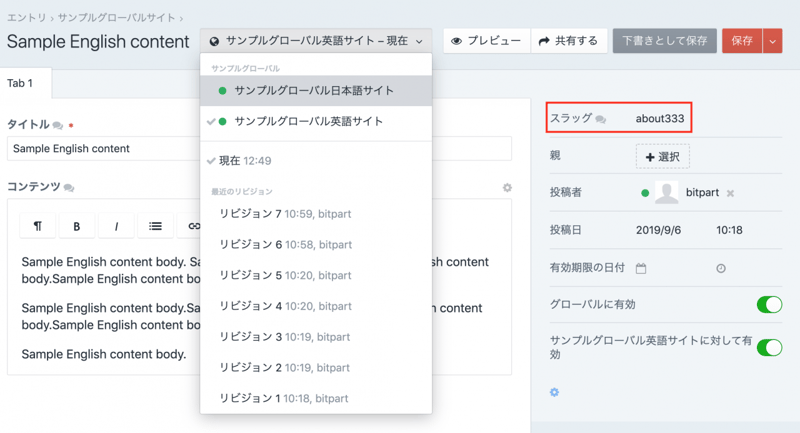The width and height of the screenshot is (800, 433).
Task: Click the sidebar settings gear icon
Action: [x=555, y=392]
